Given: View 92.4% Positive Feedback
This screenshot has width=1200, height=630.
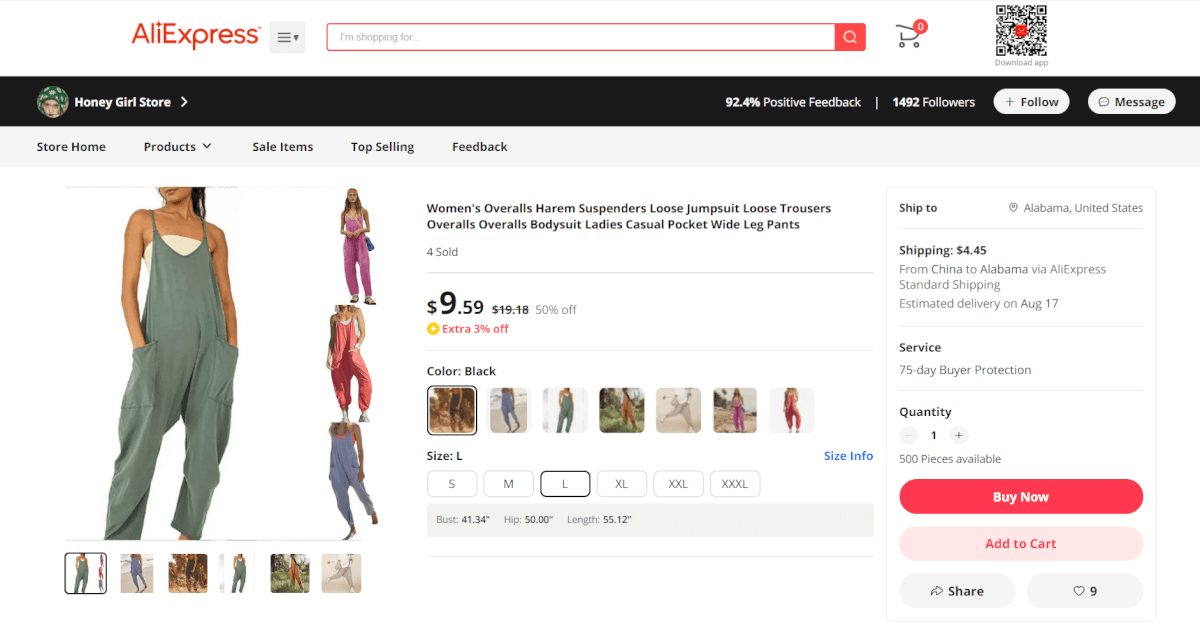Looking at the screenshot, I should point(793,102).
